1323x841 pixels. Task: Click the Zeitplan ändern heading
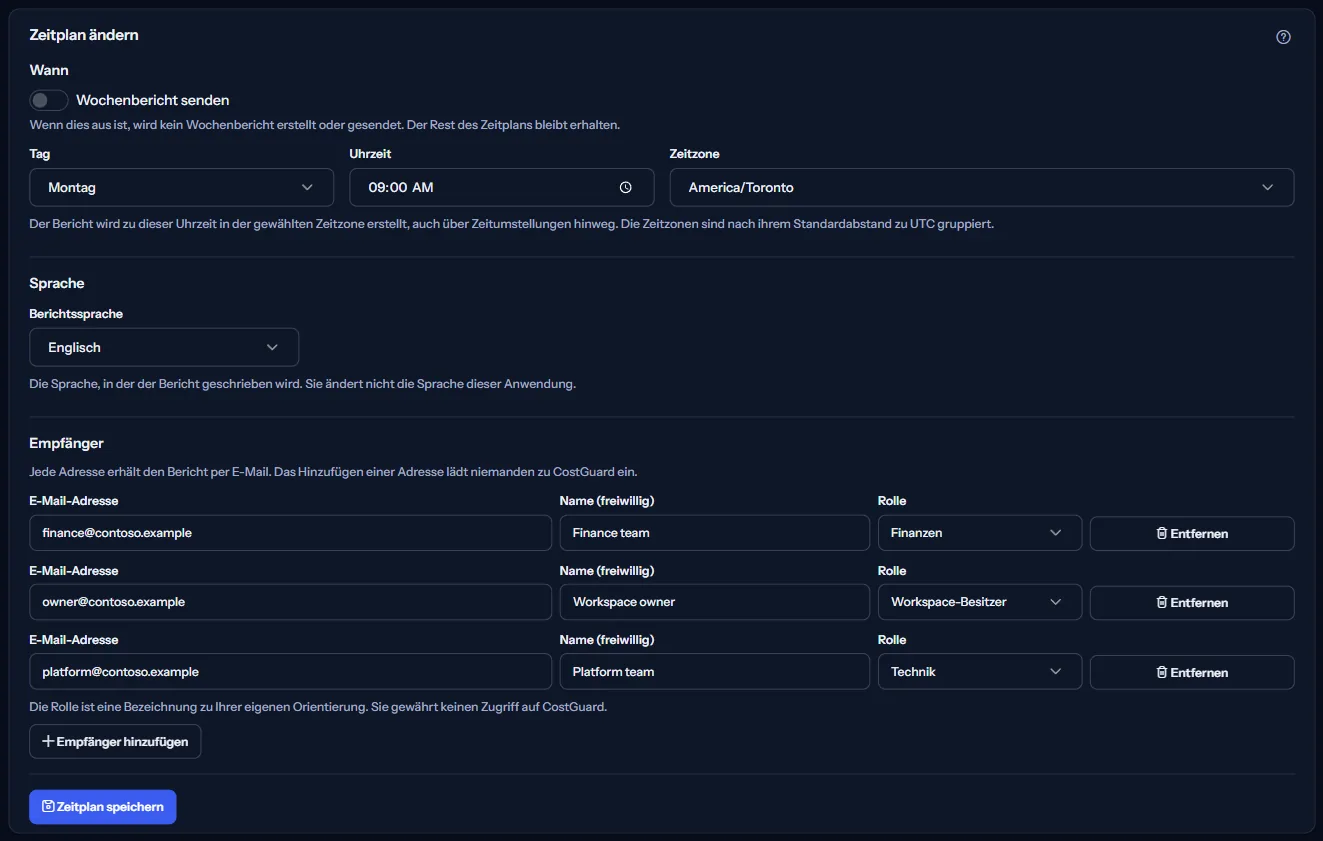coord(84,35)
